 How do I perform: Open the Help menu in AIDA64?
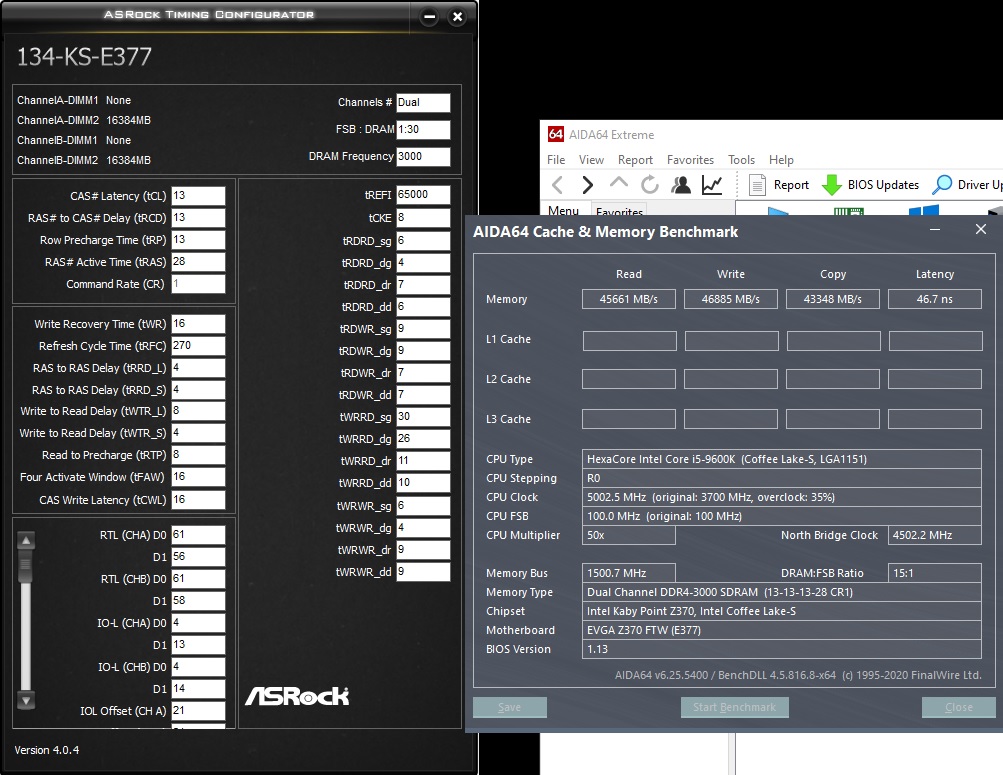pyautogui.click(x=781, y=160)
